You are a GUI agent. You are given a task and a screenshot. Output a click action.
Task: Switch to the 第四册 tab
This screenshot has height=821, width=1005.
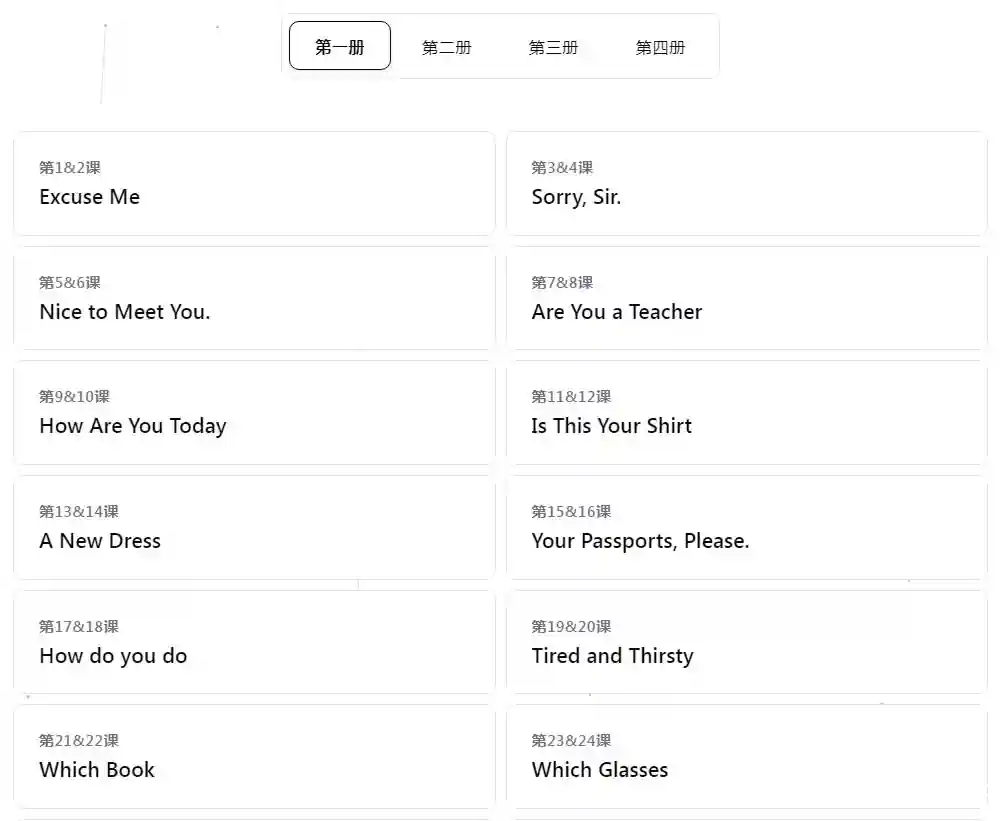661,47
